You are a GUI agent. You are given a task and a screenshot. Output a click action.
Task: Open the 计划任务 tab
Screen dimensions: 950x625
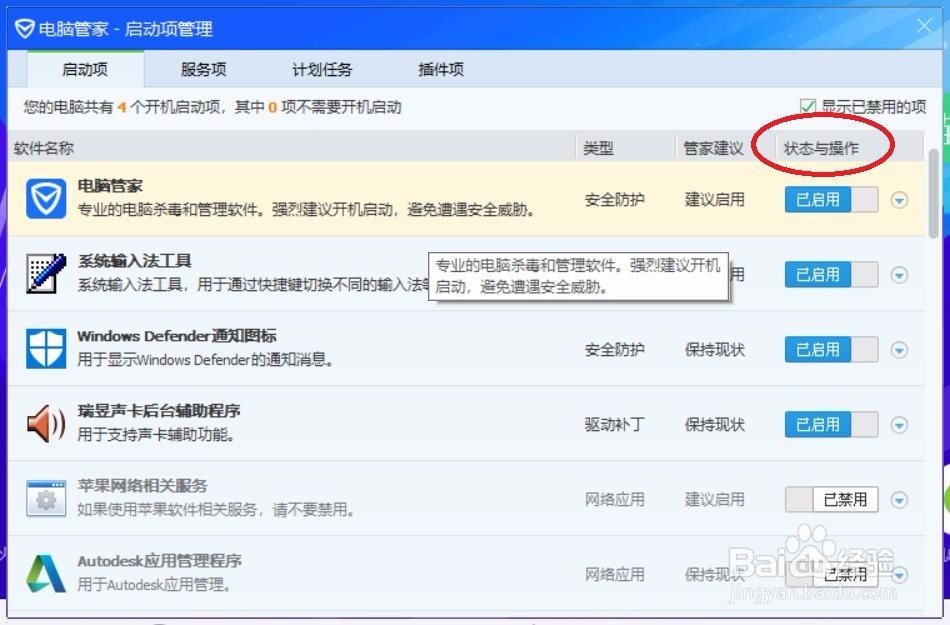[x=322, y=69]
